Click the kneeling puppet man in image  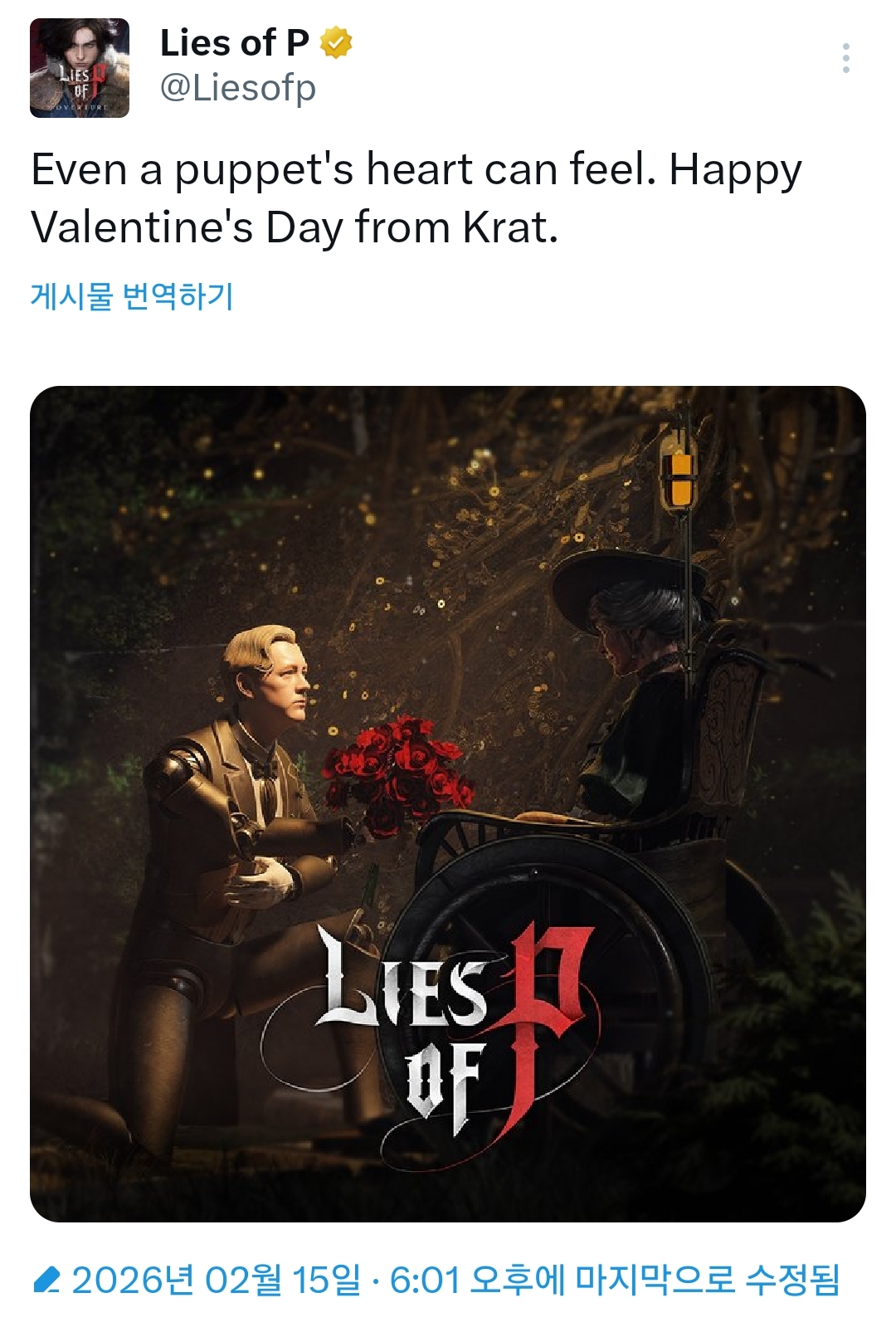241,813
